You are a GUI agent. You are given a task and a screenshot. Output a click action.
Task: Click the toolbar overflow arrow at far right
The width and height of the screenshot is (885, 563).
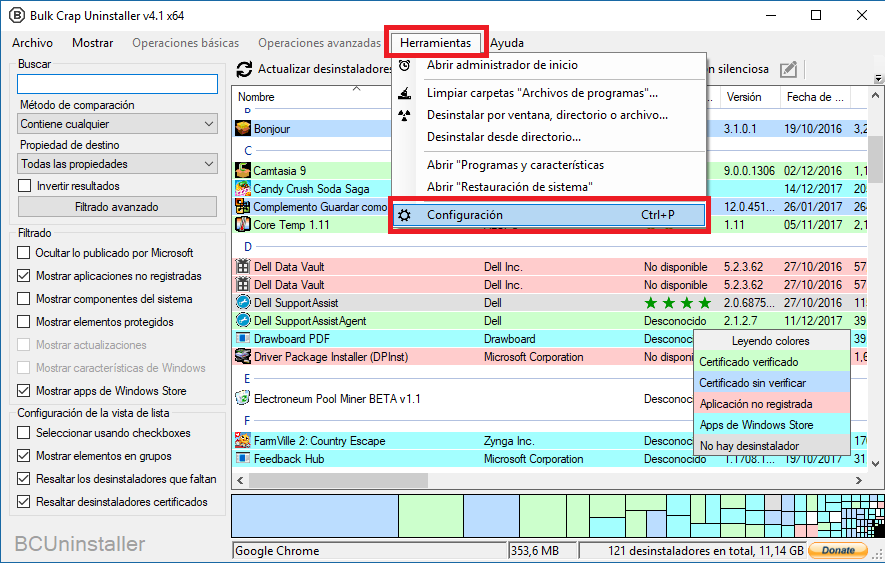(x=878, y=78)
